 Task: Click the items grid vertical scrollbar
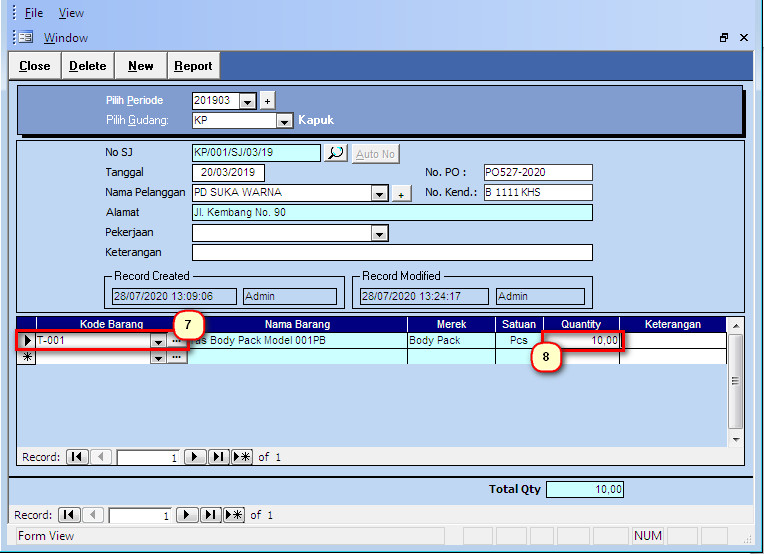coord(736,381)
